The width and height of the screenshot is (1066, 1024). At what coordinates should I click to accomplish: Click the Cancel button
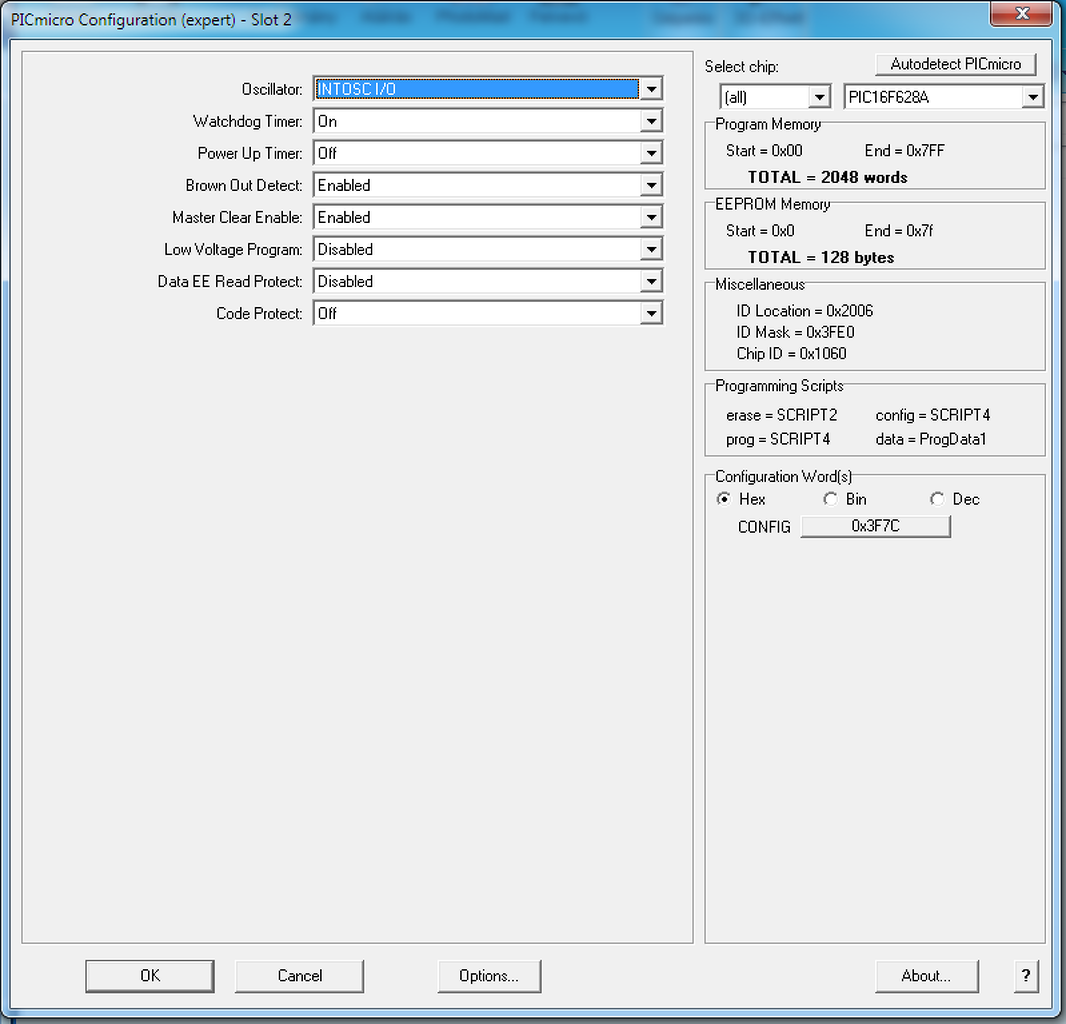[x=299, y=976]
